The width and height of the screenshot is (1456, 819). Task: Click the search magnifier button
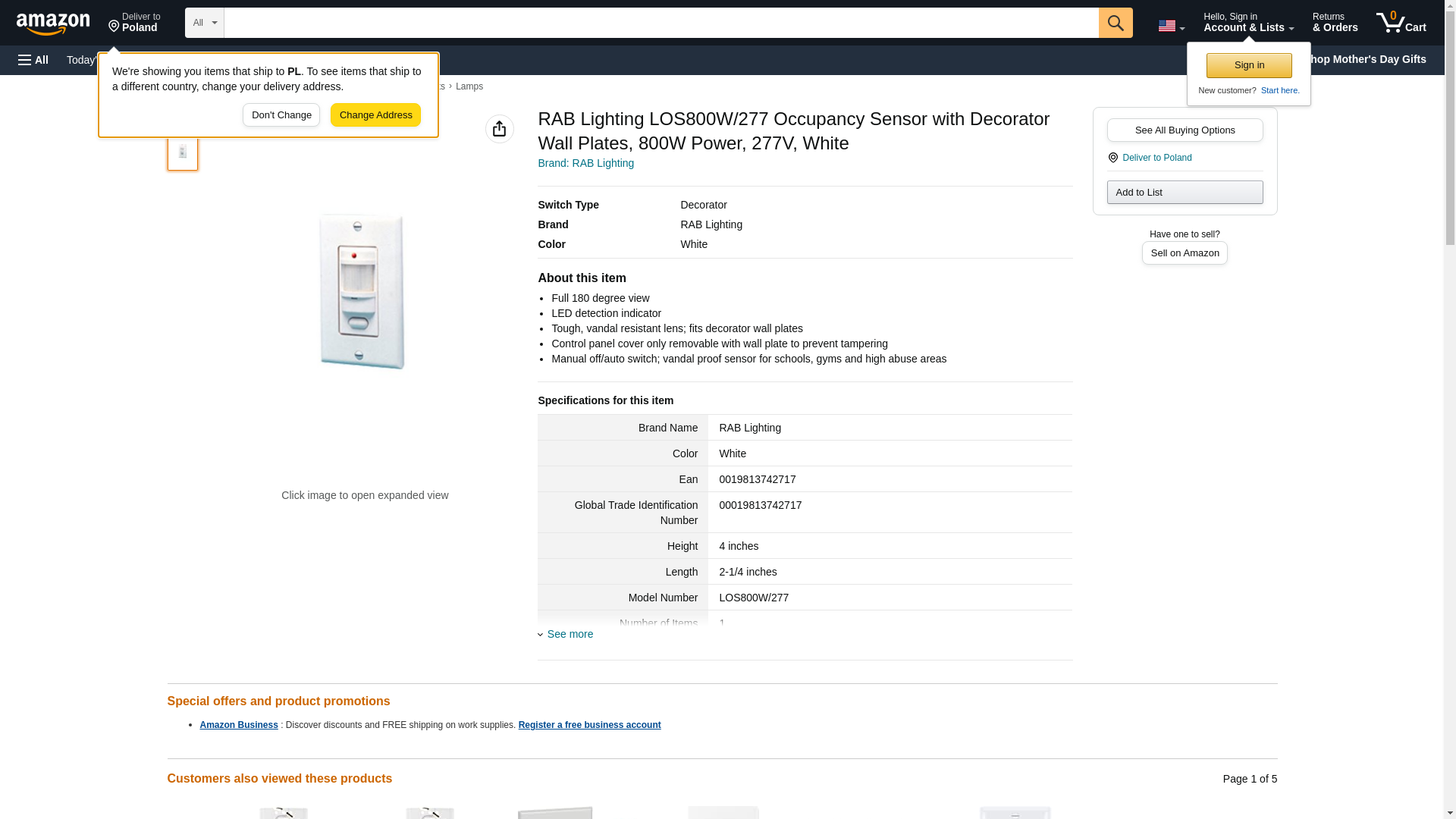click(1115, 23)
